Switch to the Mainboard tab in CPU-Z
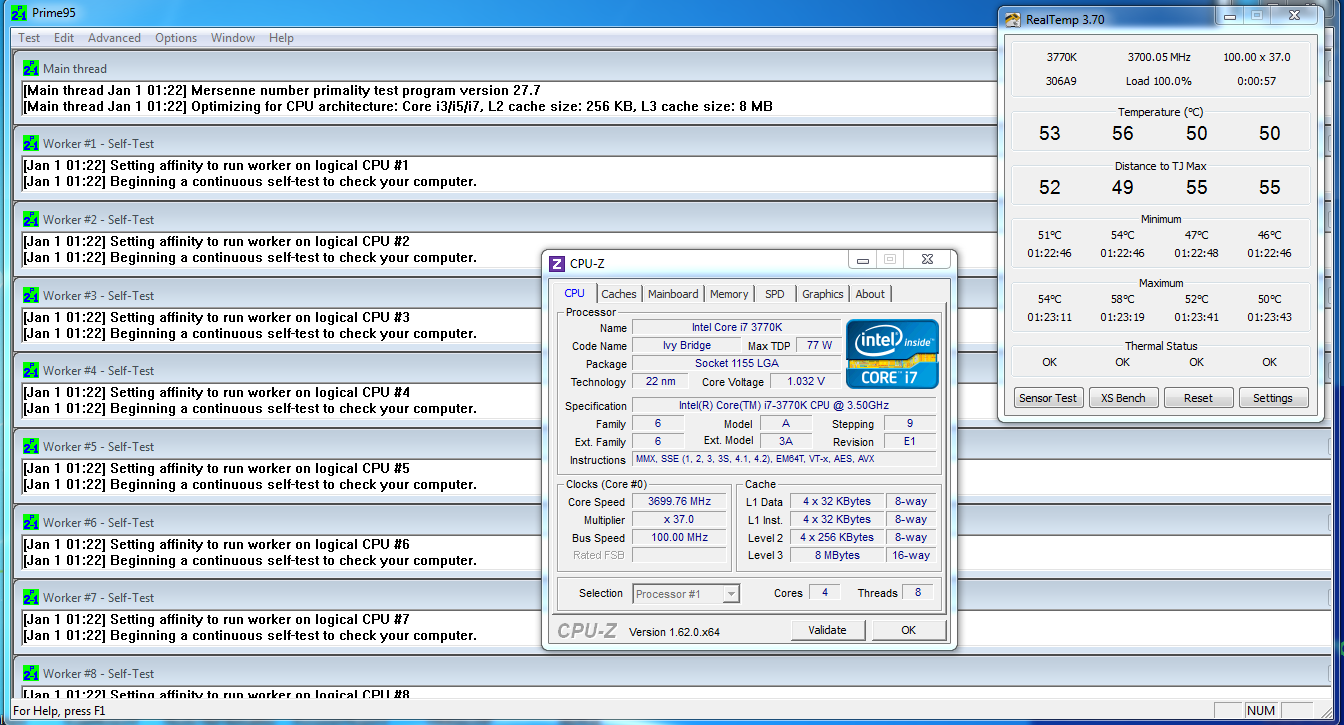The image size is (1344, 725). pyautogui.click(x=673, y=294)
